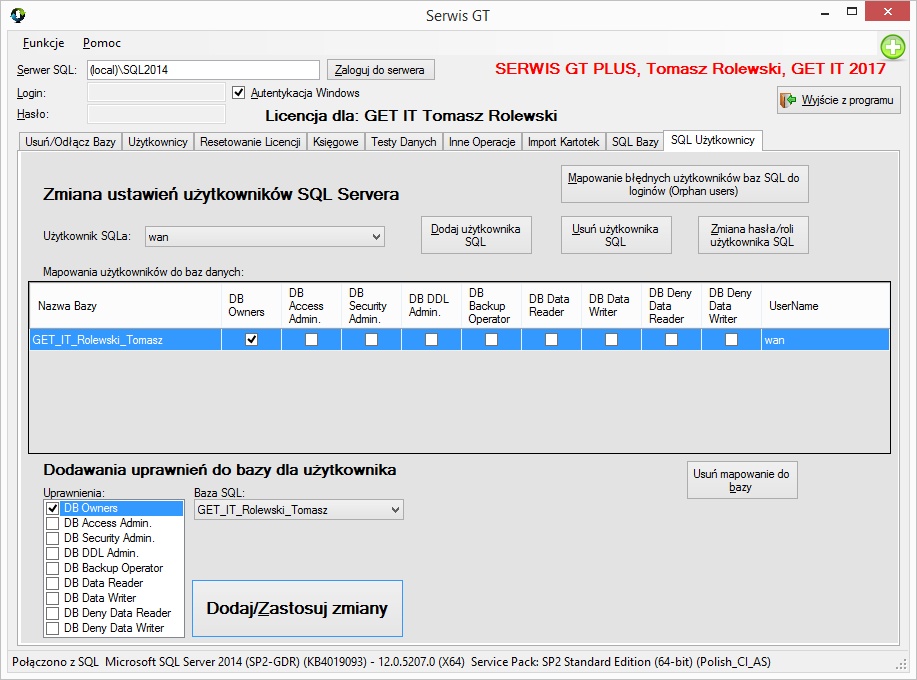
Task: Select the SQL Użytkownicy tab
Action: (x=713, y=140)
